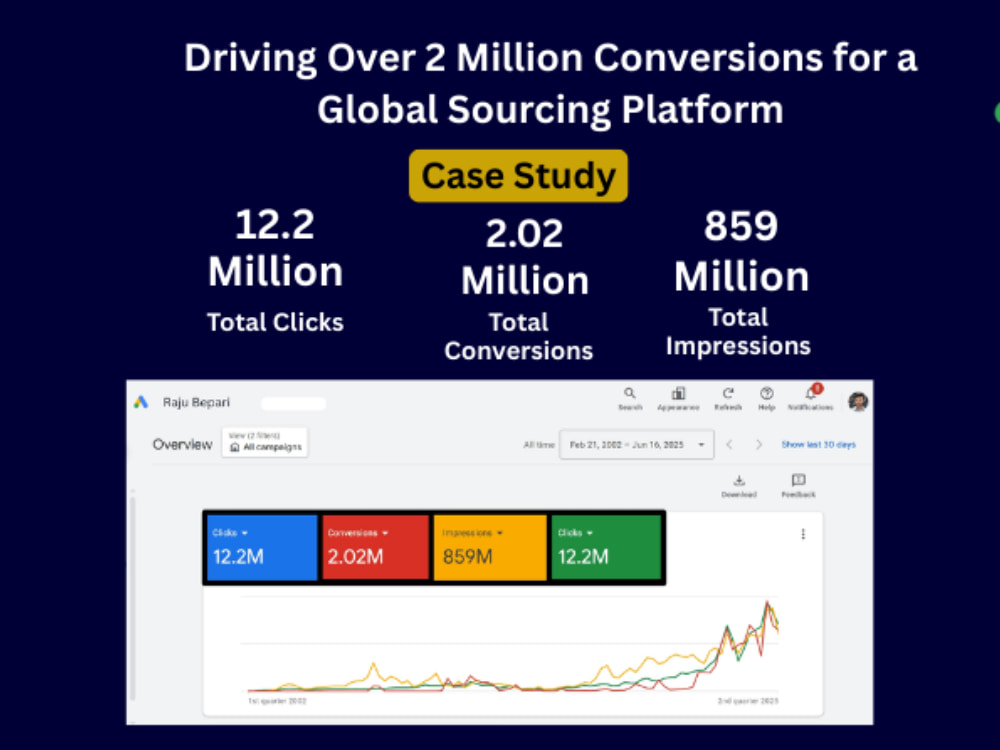This screenshot has height=750, width=1000.
Task: Click the '859M' value on yellow card
Action: pyautogui.click(x=467, y=557)
